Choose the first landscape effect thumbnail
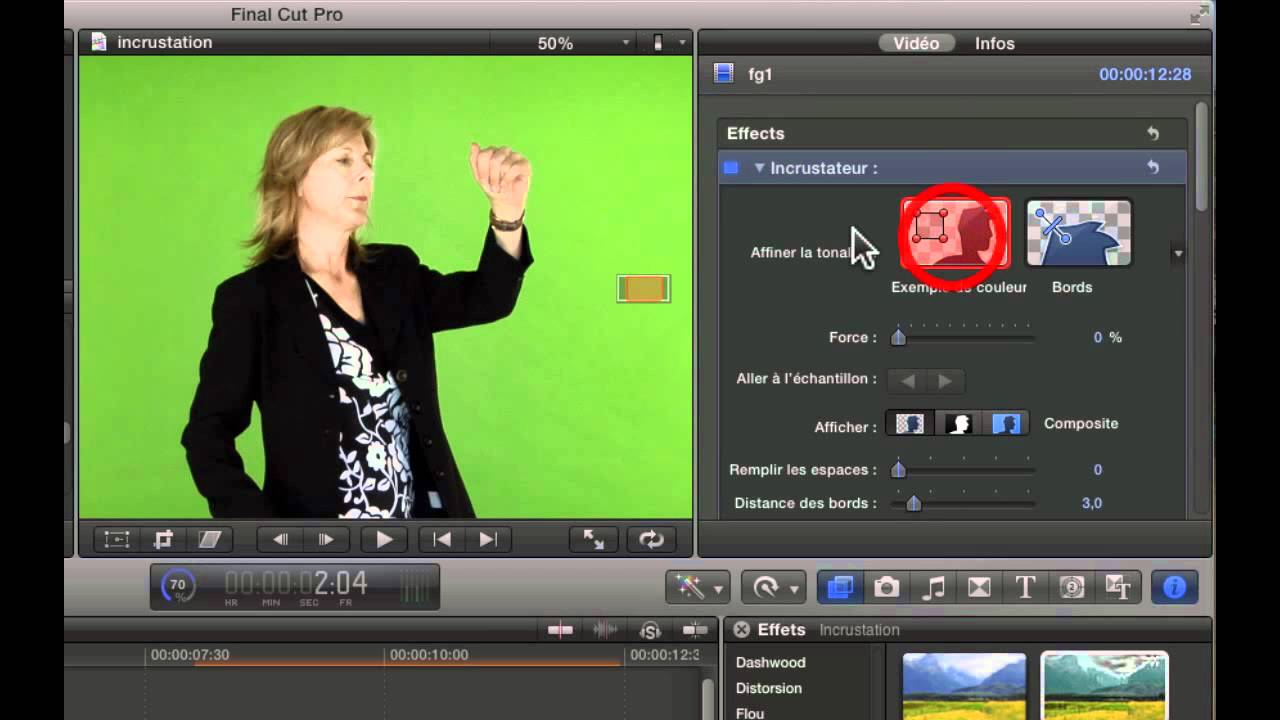This screenshot has height=720, width=1280. click(964, 687)
